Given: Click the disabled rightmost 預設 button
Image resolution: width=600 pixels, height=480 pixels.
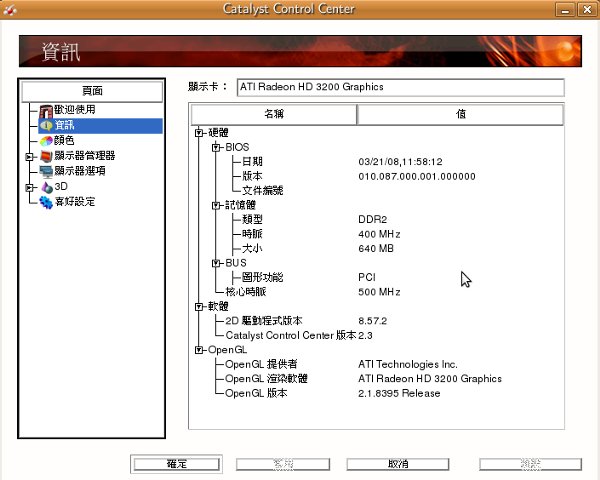Looking at the screenshot, I should 530,464.
